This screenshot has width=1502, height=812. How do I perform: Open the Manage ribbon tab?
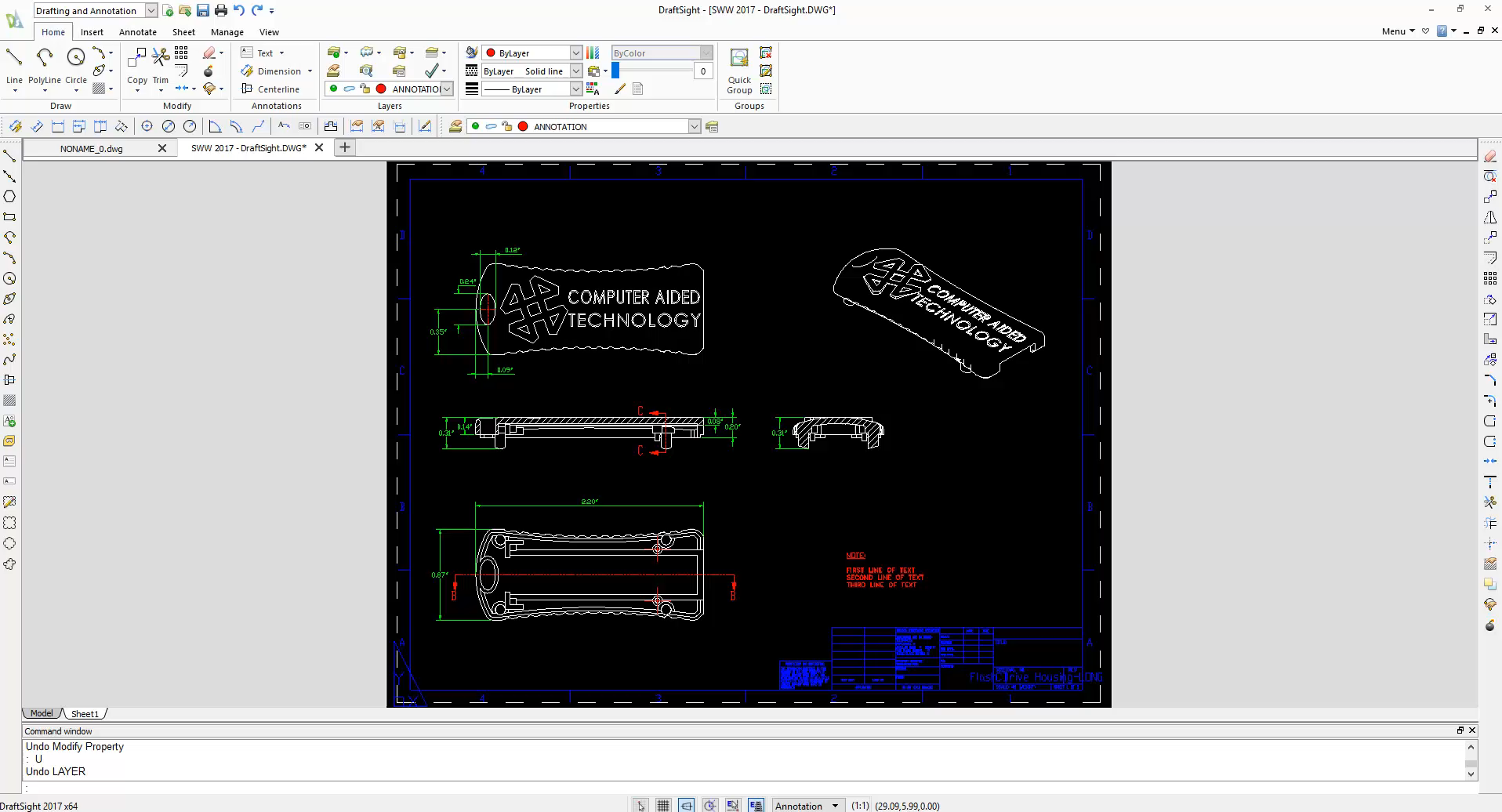click(x=227, y=32)
